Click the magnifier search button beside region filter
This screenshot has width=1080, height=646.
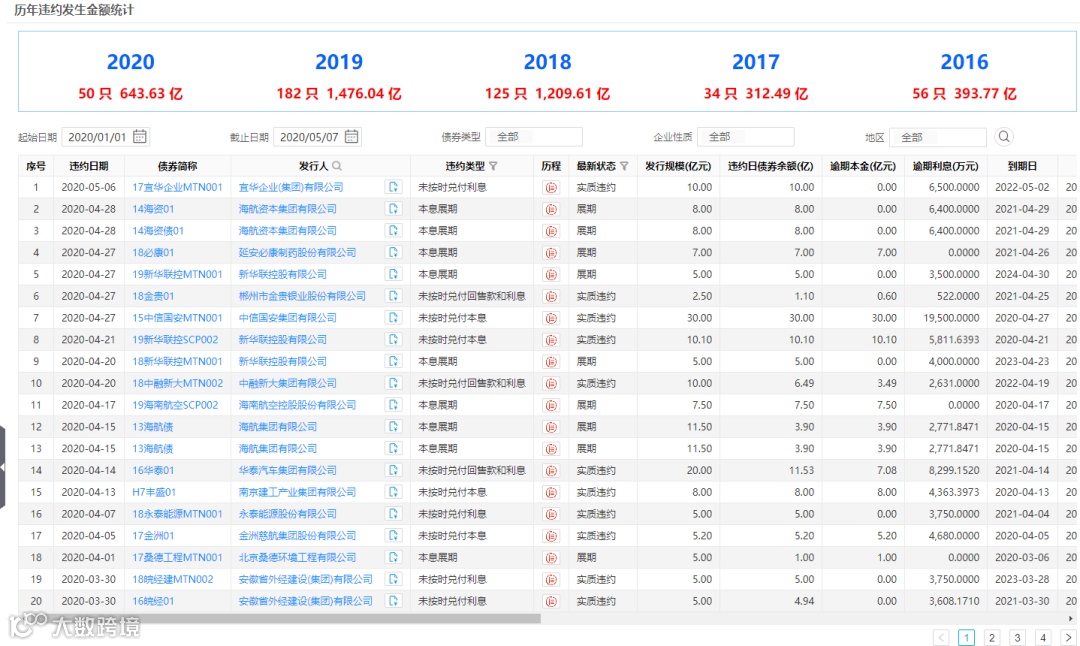pos(1004,136)
